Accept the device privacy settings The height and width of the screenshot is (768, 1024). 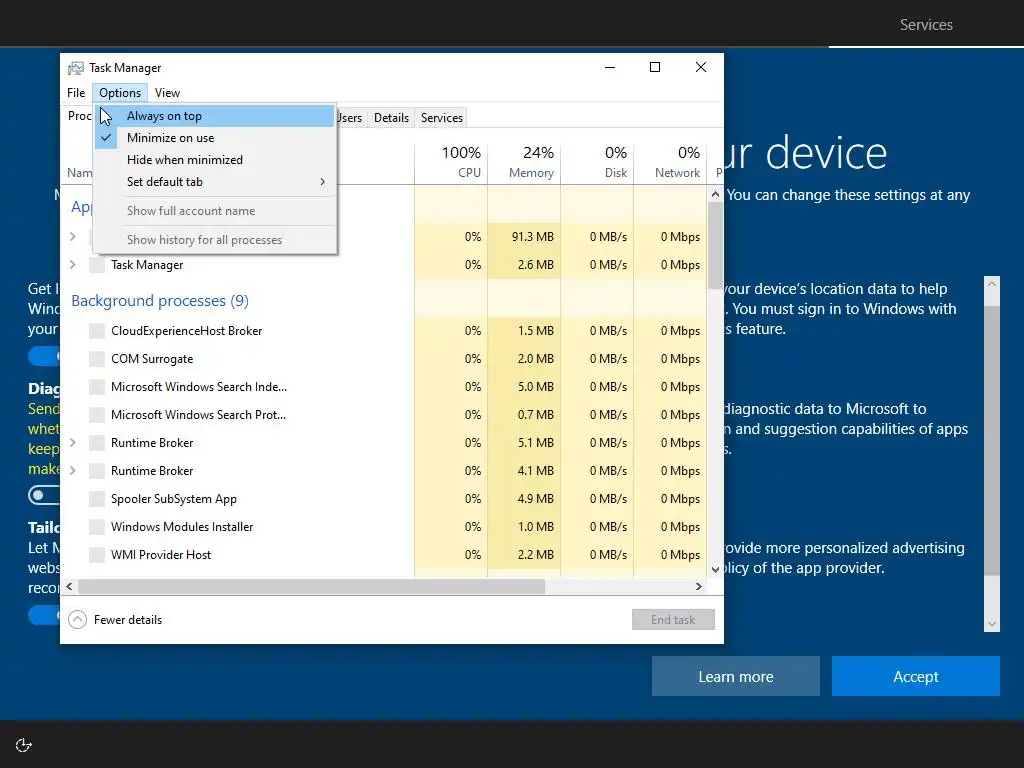[916, 677]
